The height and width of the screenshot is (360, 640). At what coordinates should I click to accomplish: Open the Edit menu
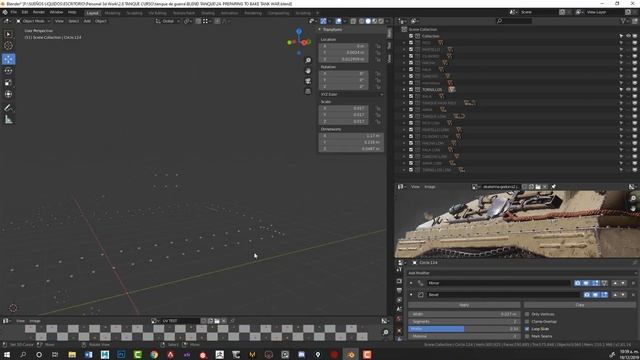click(25, 13)
